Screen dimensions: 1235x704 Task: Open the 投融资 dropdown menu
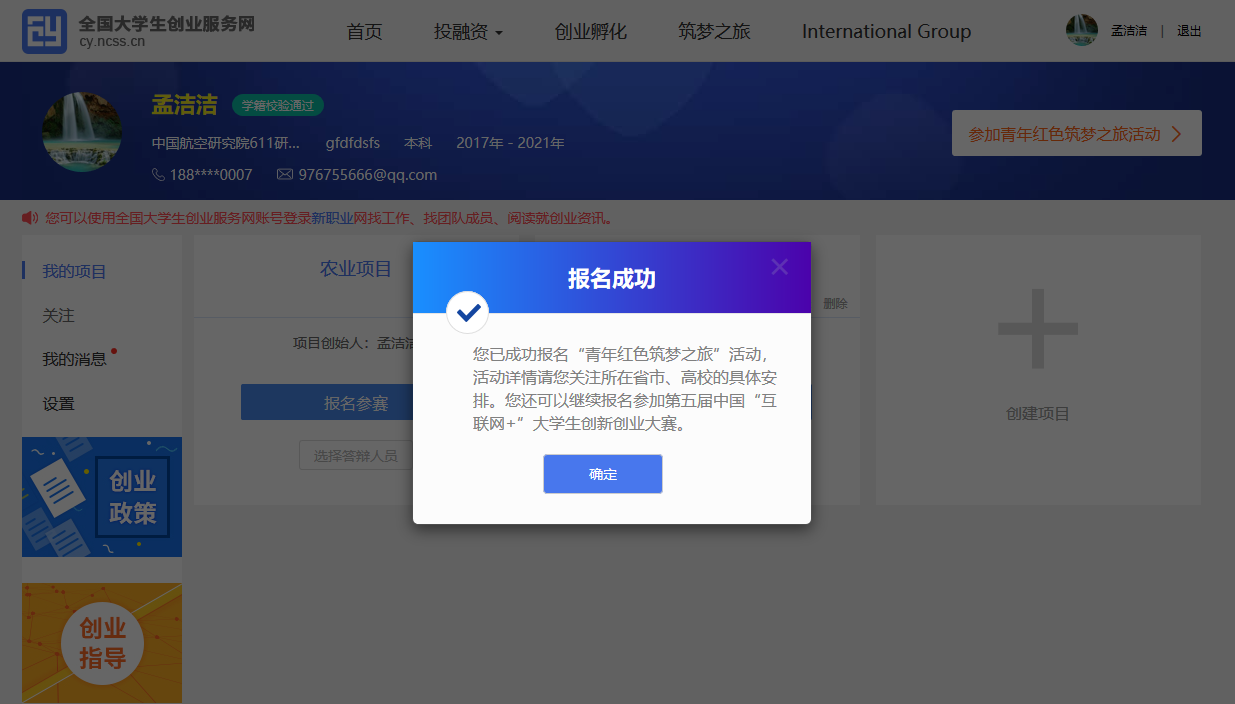point(468,32)
